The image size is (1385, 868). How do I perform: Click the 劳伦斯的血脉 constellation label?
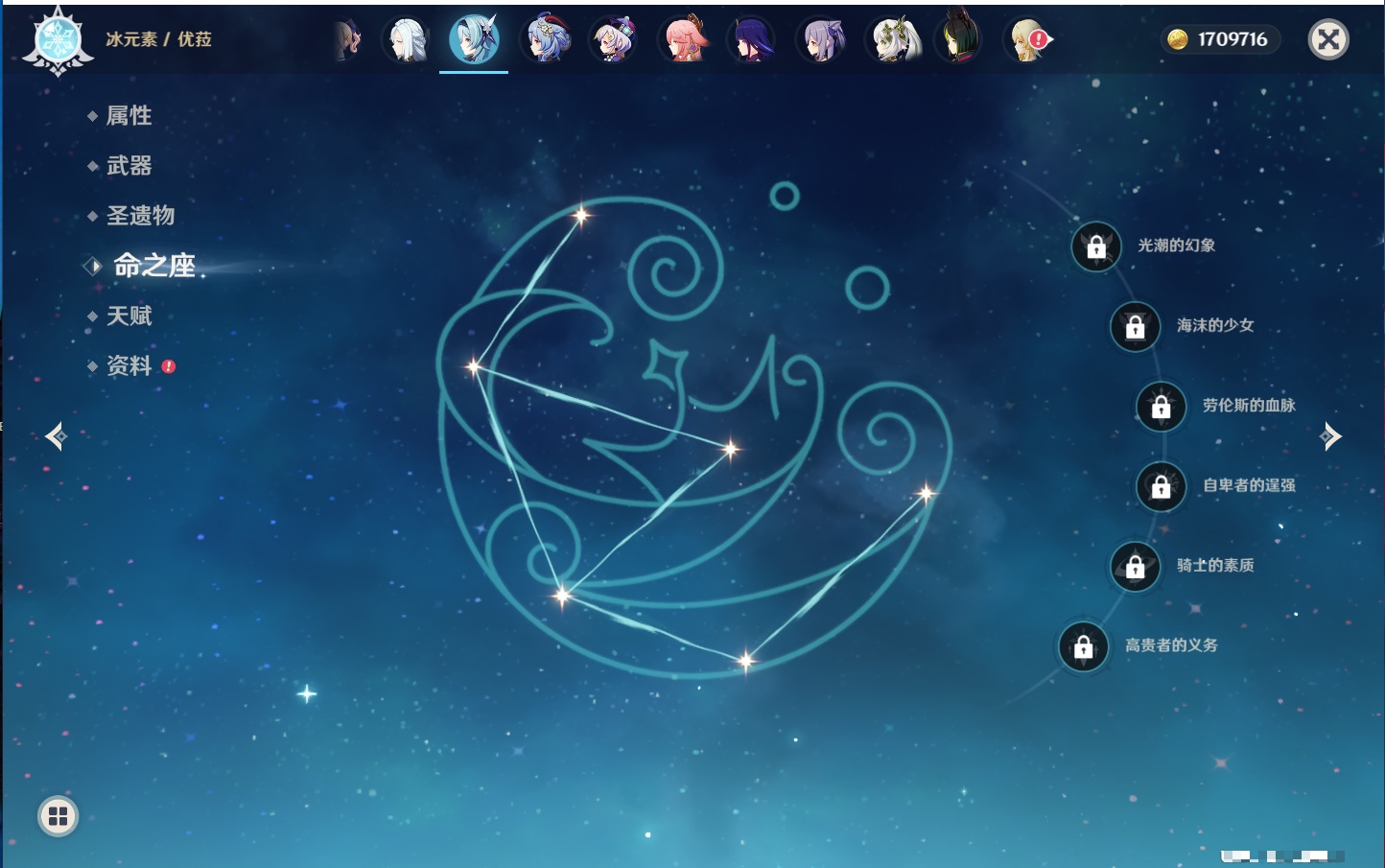pos(1249,406)
